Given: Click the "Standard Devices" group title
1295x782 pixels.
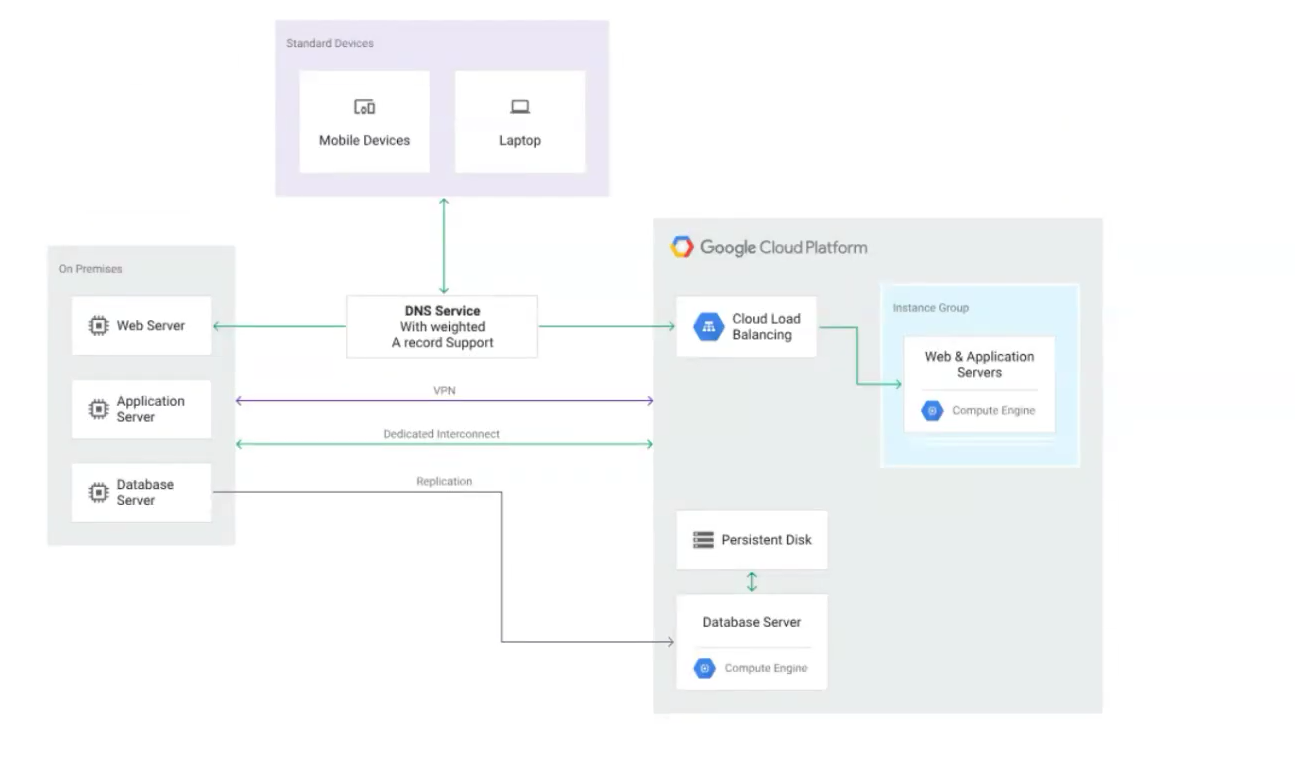Looking at the screenshot, I should click(x=330, y=44).
